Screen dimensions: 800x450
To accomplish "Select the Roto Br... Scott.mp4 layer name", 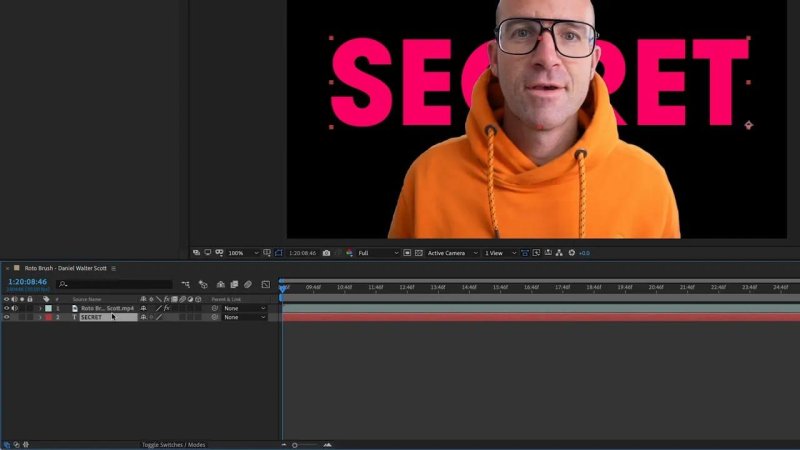I will point(107,308).
